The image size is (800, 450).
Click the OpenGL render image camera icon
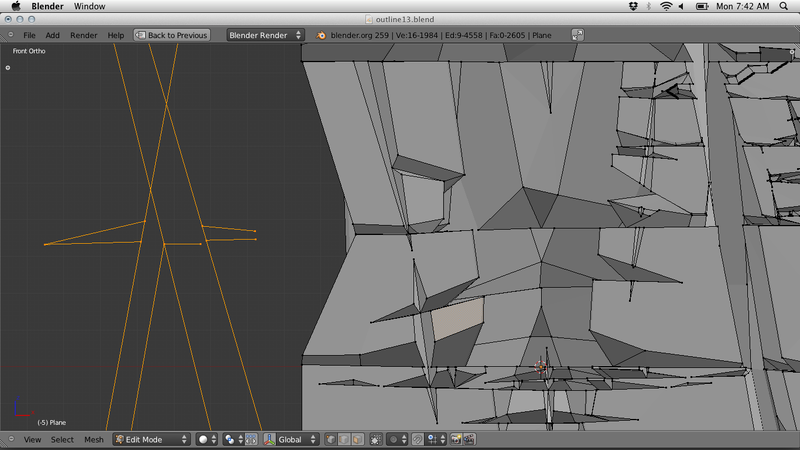pos(456,439)
